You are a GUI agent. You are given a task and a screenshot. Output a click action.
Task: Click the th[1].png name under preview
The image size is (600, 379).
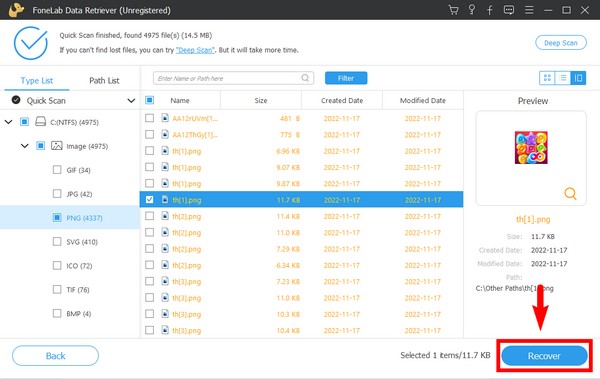[533, 219]
